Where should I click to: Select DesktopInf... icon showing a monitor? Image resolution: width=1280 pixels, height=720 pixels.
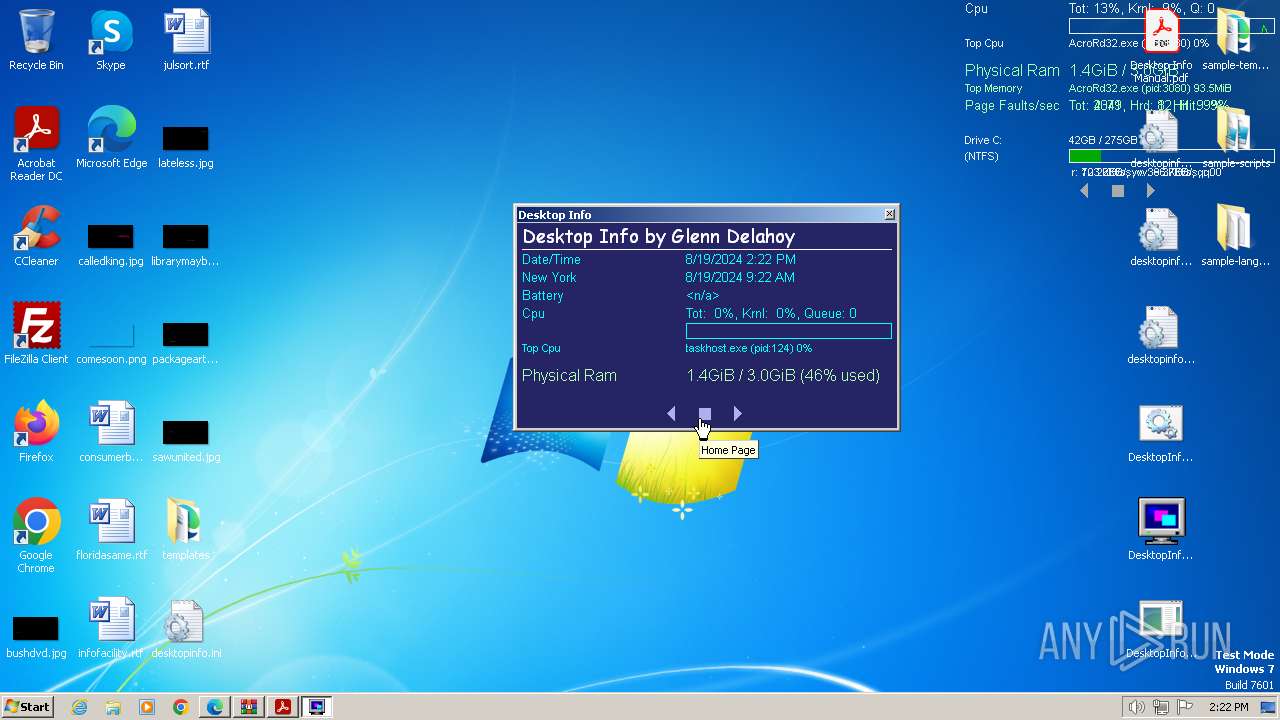1161,531
